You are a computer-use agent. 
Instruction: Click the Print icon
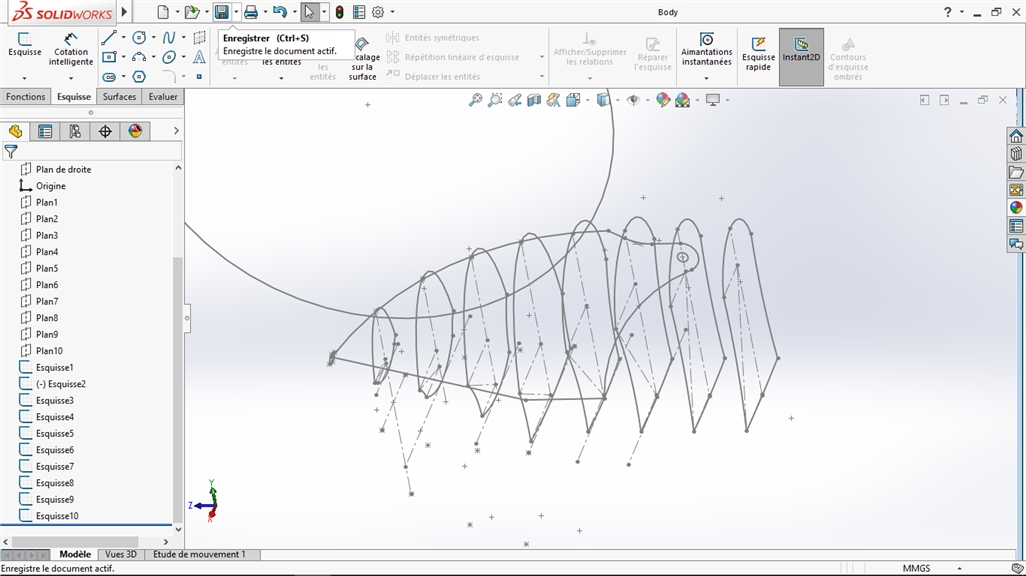(x=251, y=12)
